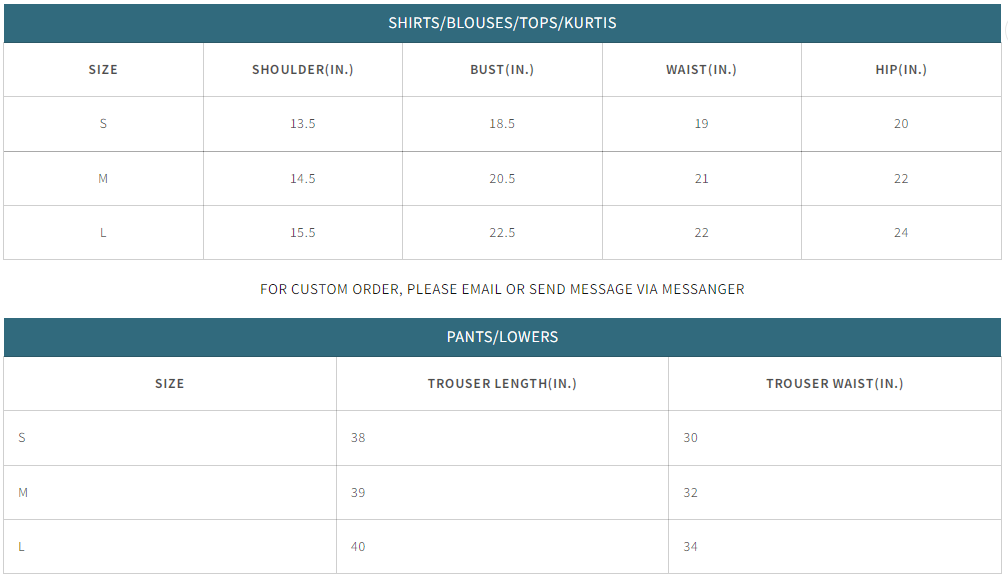Click trouser waist value 32

(690, 493)
